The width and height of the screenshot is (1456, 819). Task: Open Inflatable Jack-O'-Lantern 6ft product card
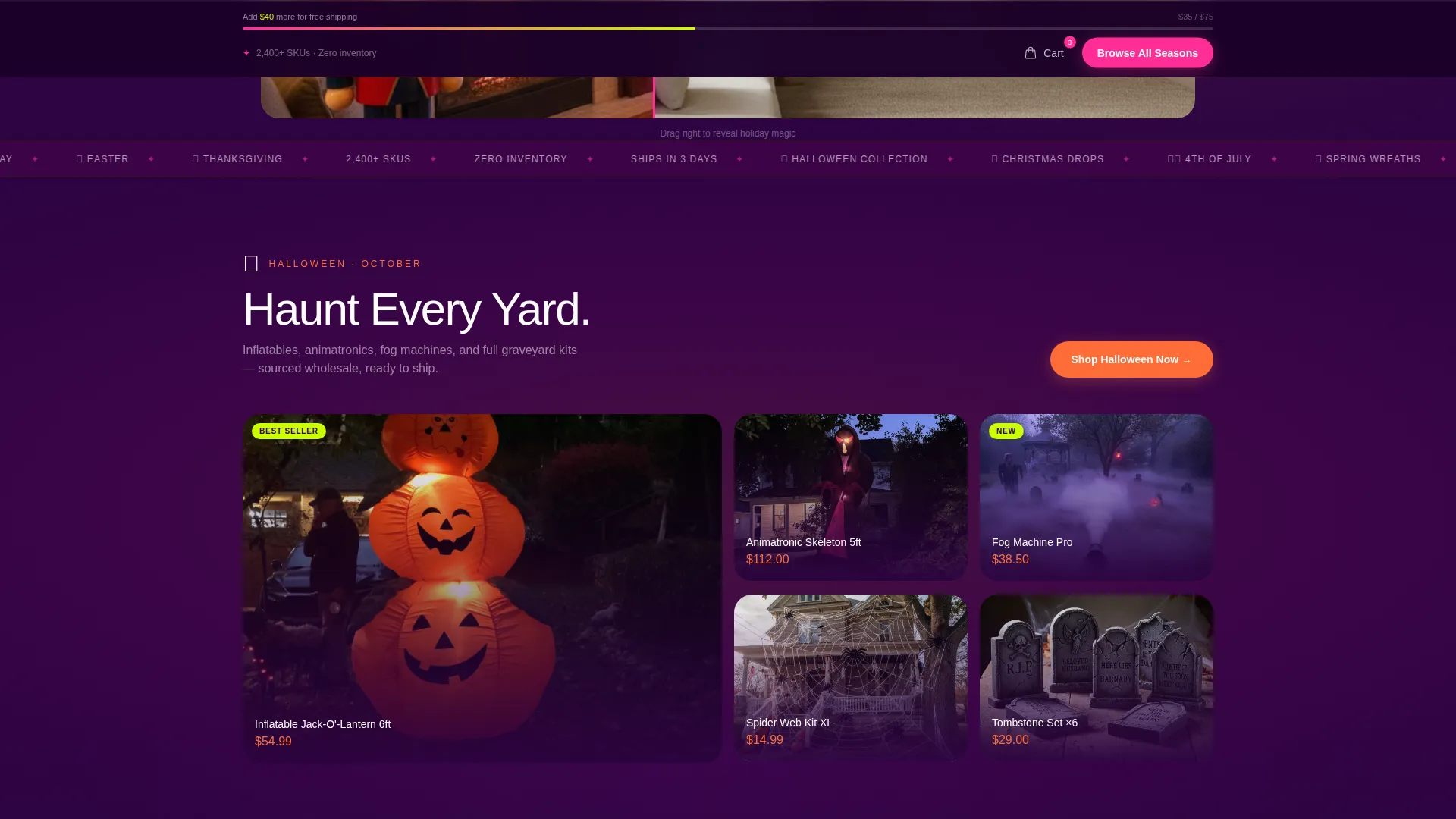(x=482, y=588)
